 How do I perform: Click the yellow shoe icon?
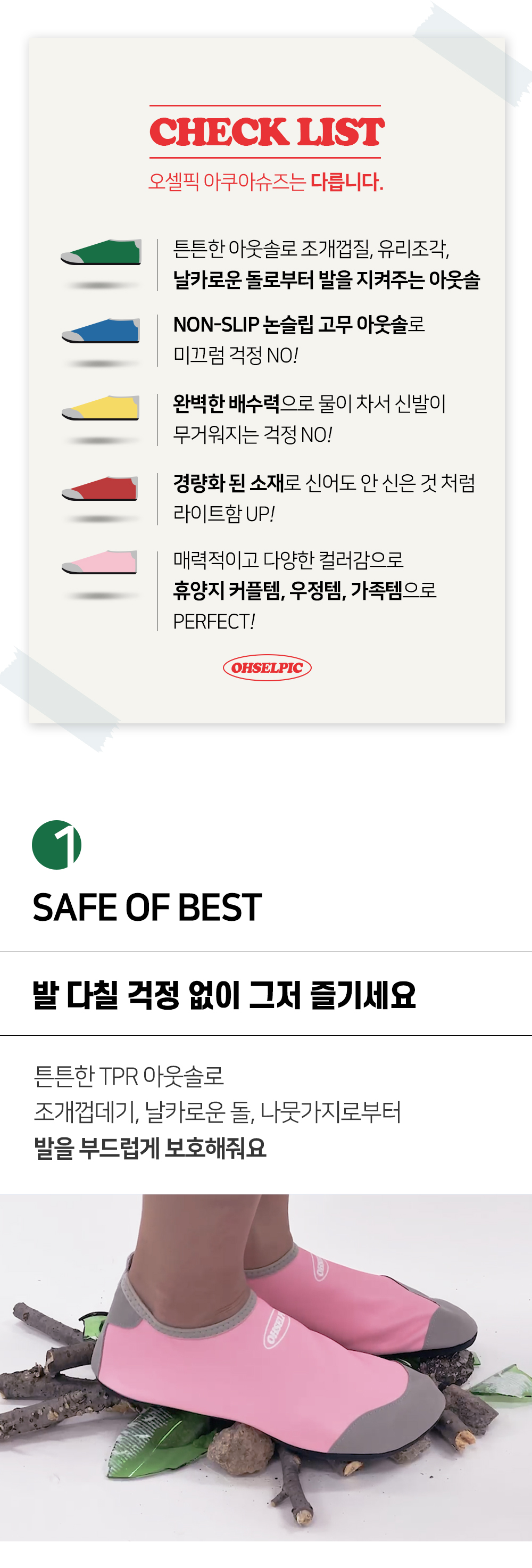(101, 408)
